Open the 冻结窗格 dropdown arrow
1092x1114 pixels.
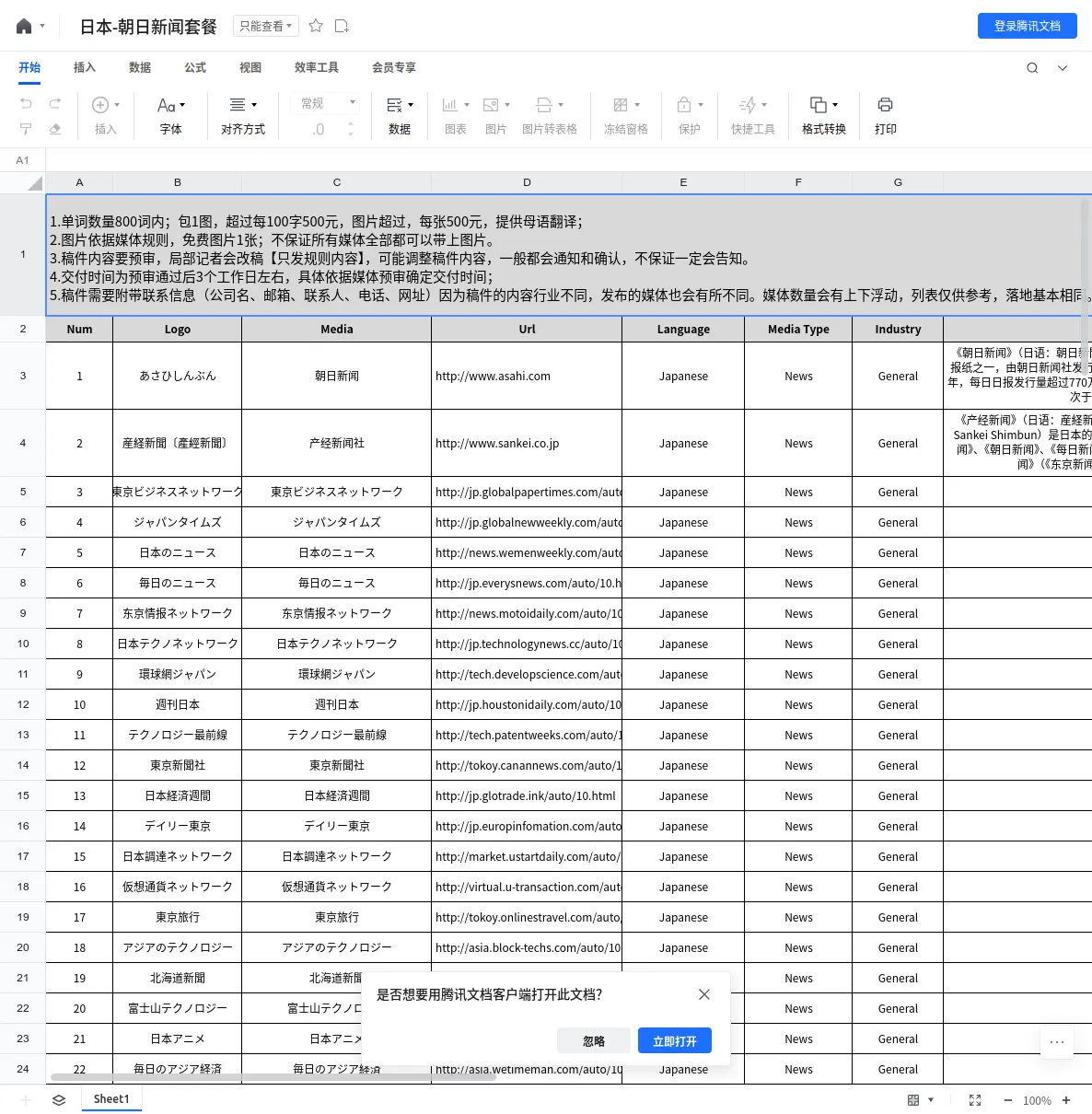point(637,105)
